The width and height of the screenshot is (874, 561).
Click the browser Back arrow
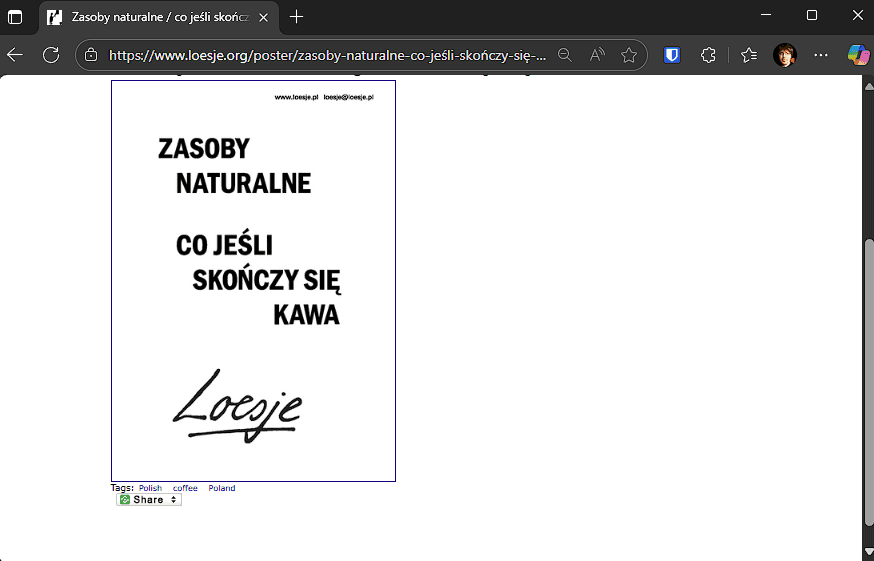point(15,55)
